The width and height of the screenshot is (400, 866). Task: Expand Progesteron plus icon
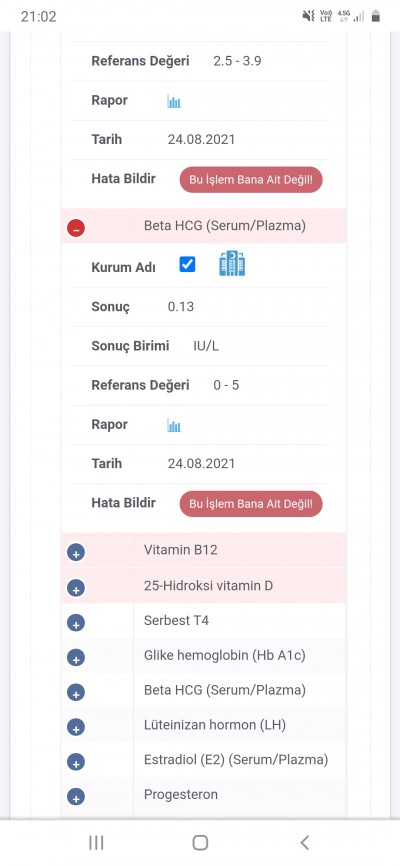tap(76, 797)
